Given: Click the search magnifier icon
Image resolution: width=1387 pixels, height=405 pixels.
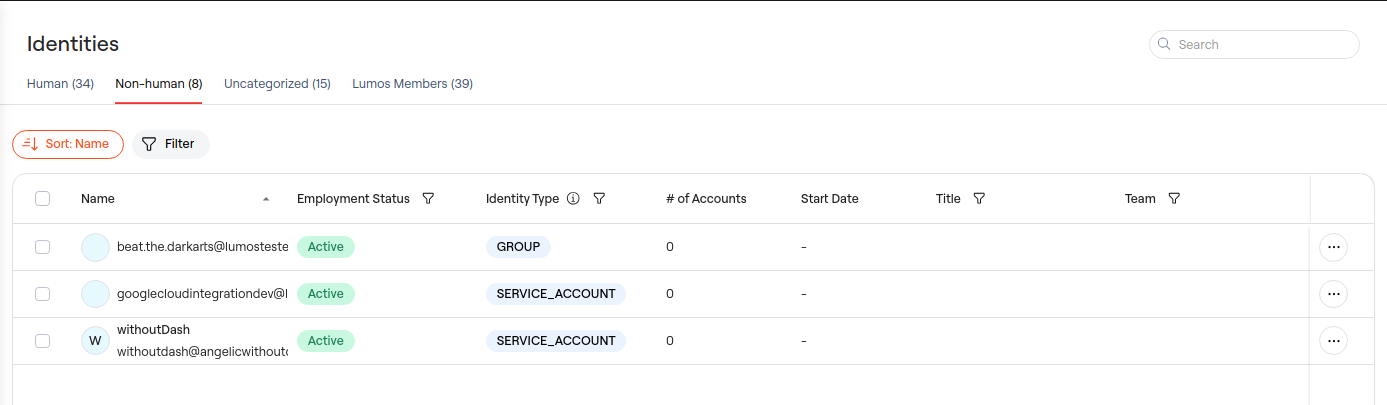Looking at the screenshot, I should coord(1164,44).
